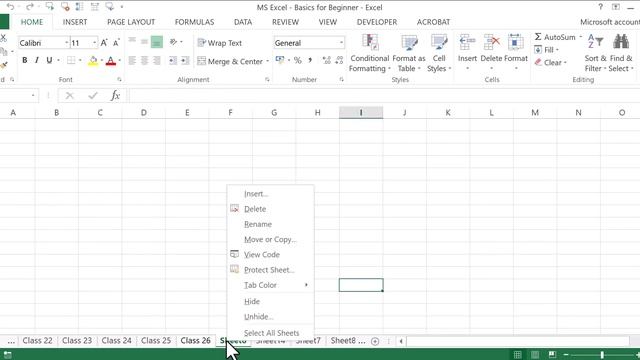Choose Move or Copy from context menu
The height and width of the screenshot is (360, 640).
tap(270, 239)
